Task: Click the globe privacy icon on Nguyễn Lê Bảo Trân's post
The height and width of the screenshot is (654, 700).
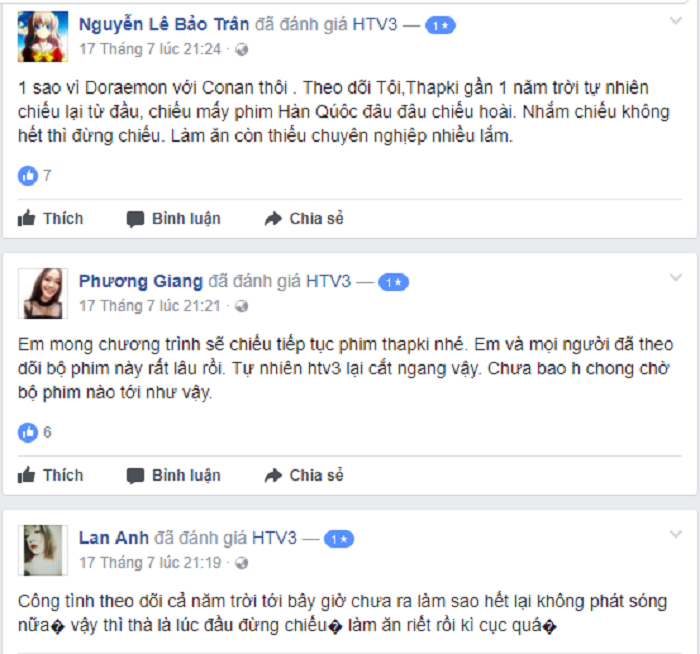Action: 242,50
